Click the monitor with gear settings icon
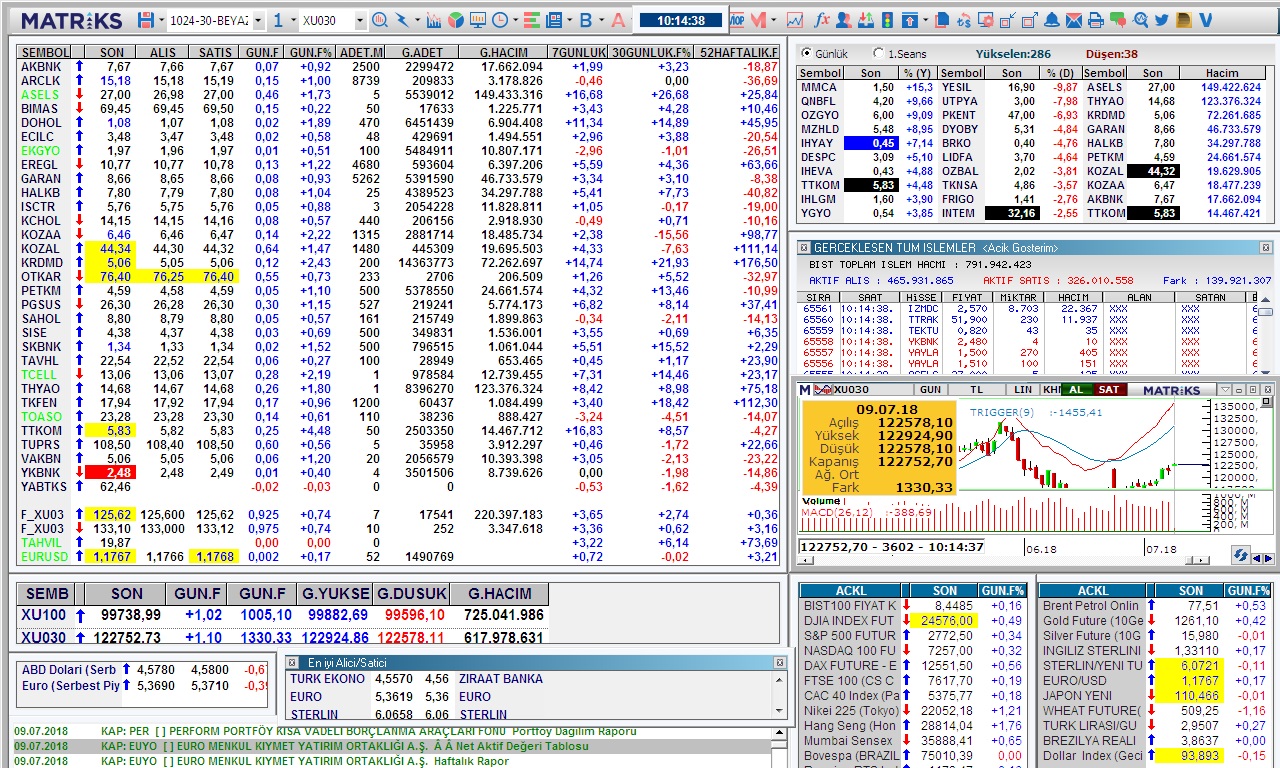 click(x=986, y=20)
